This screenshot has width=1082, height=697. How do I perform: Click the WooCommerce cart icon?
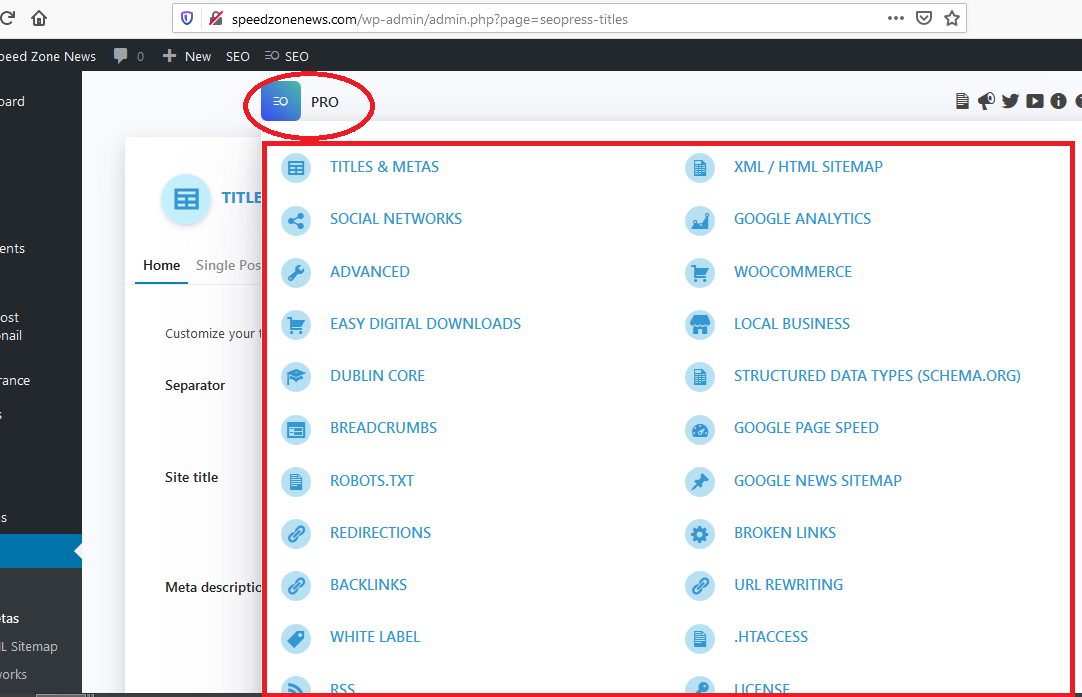point(699,272)
